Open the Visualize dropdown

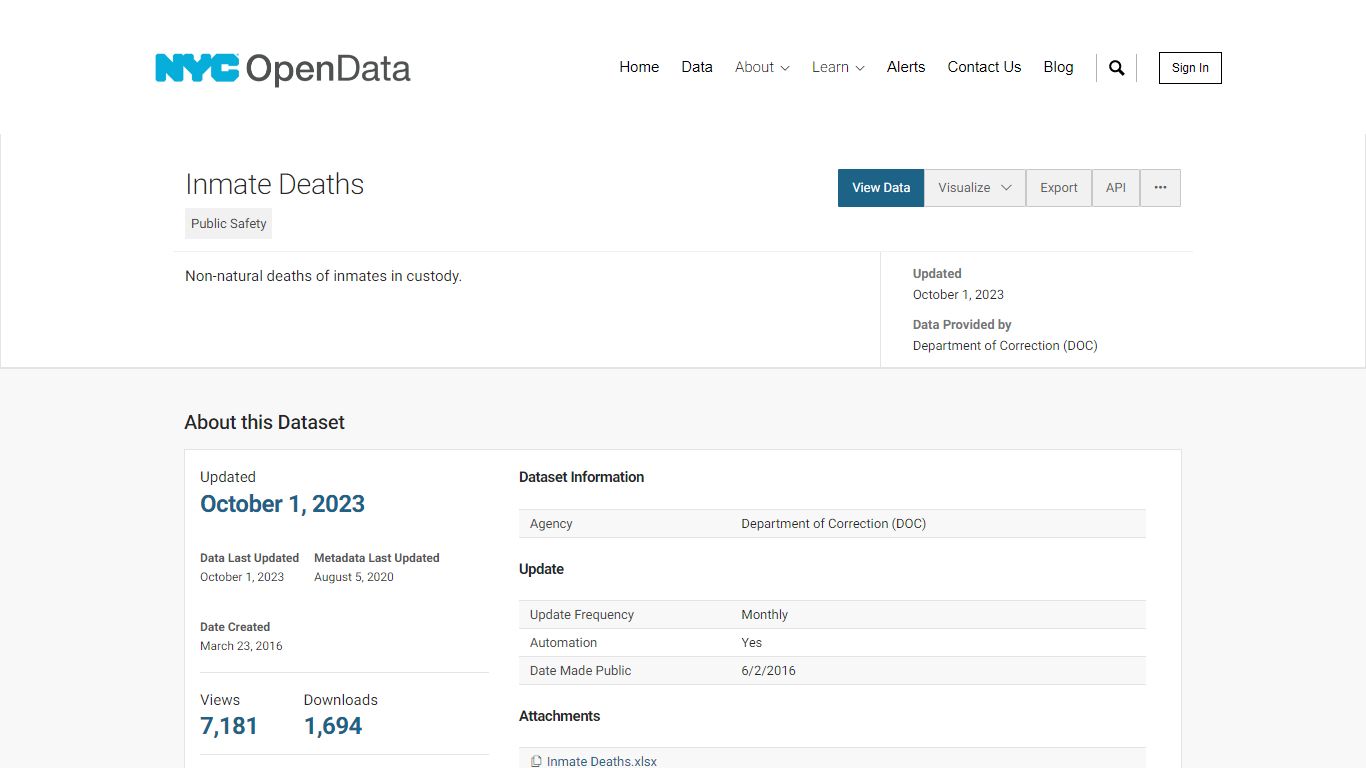coord(975,188)
